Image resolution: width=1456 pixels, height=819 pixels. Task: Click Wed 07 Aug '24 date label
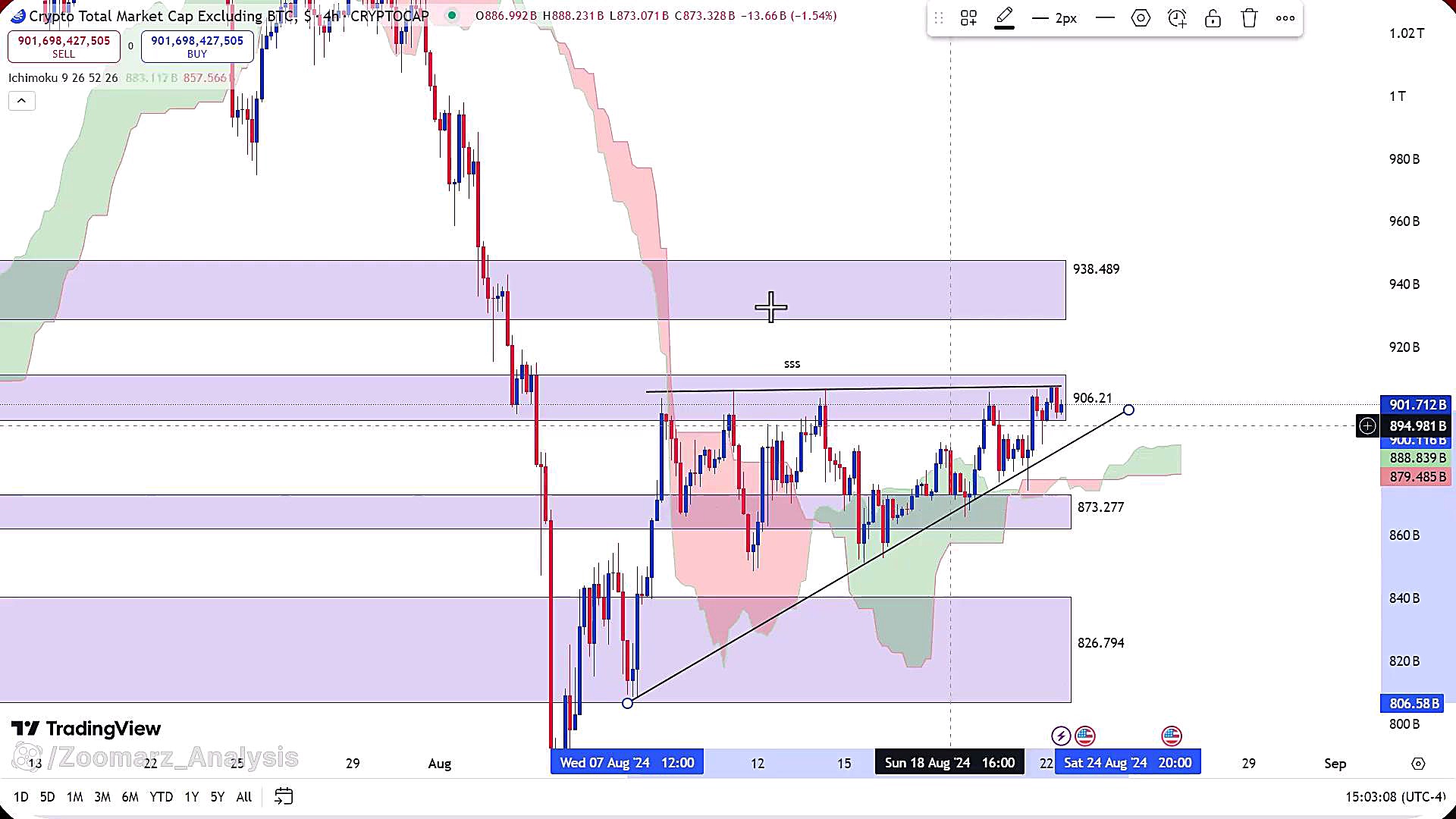(627, 763)
